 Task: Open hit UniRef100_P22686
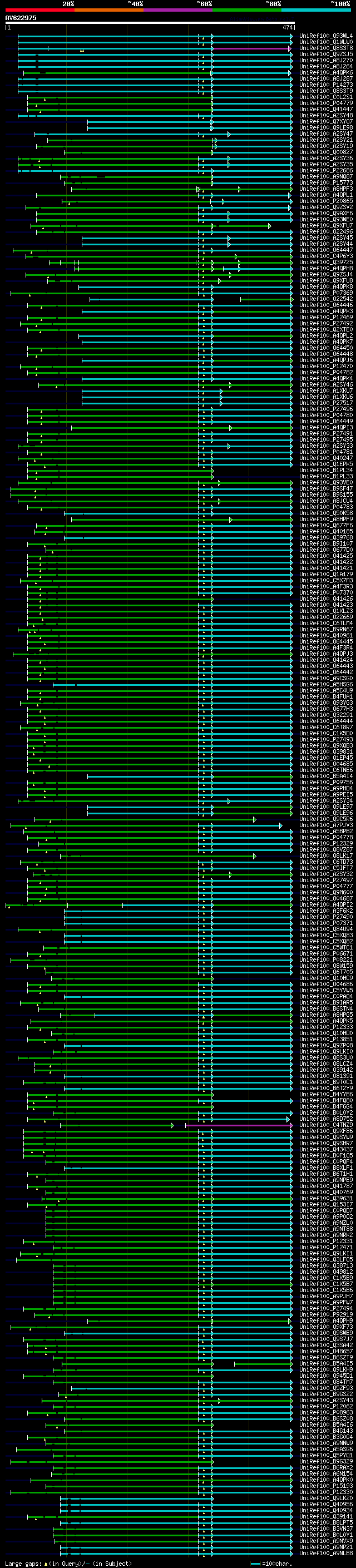[x=326, y=170]
